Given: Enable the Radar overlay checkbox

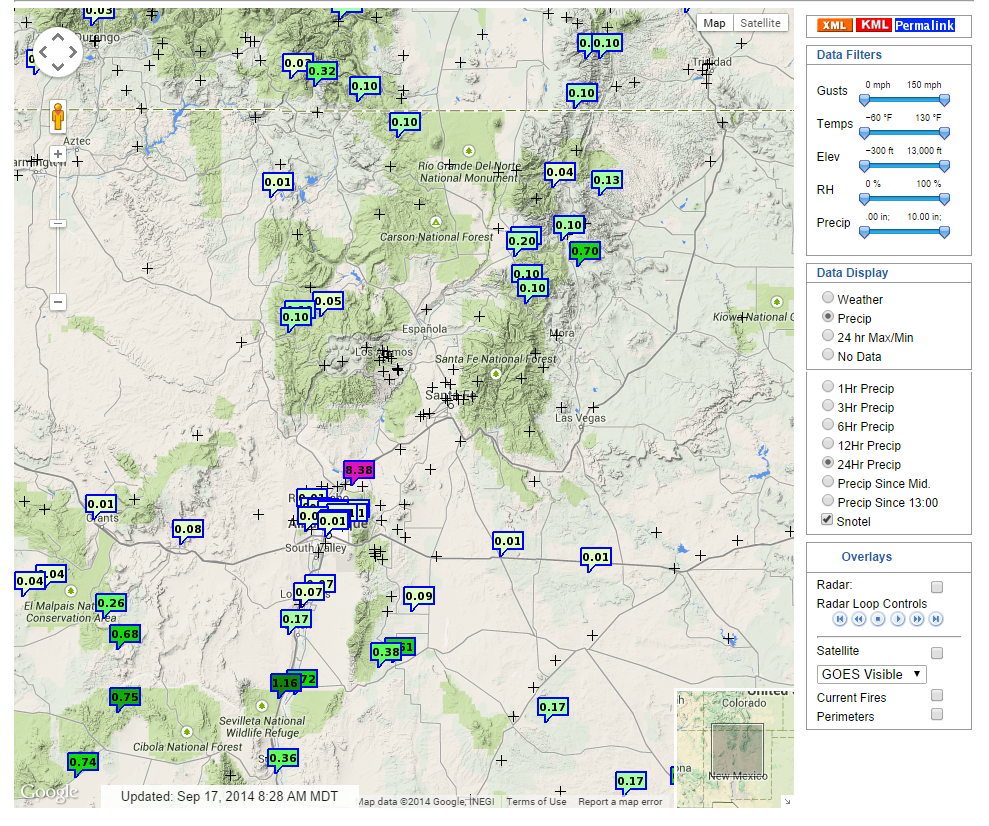Looking at the screenshot, I should click(x=936, y=587).
